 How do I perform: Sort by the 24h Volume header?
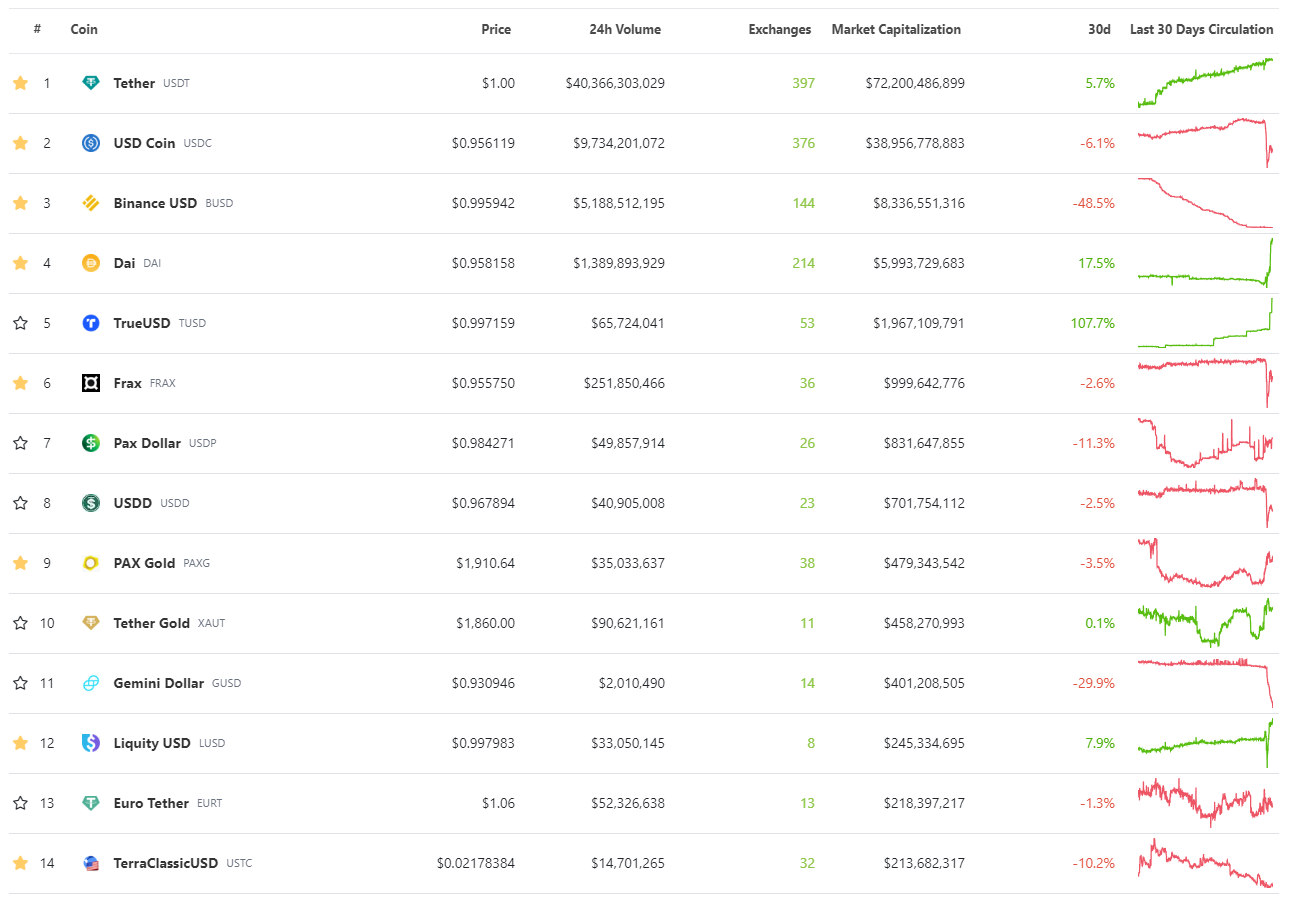[x=625, y=29]
